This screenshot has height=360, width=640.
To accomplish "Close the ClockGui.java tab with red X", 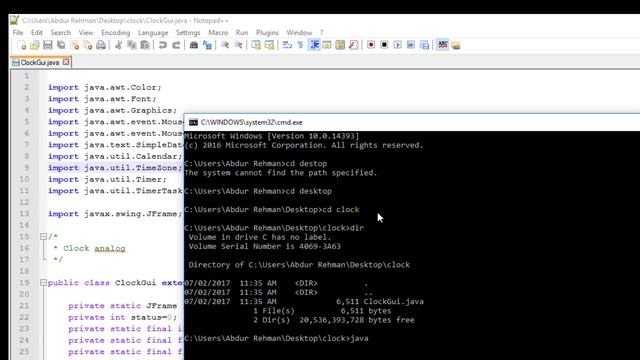I will coord(66,62).
